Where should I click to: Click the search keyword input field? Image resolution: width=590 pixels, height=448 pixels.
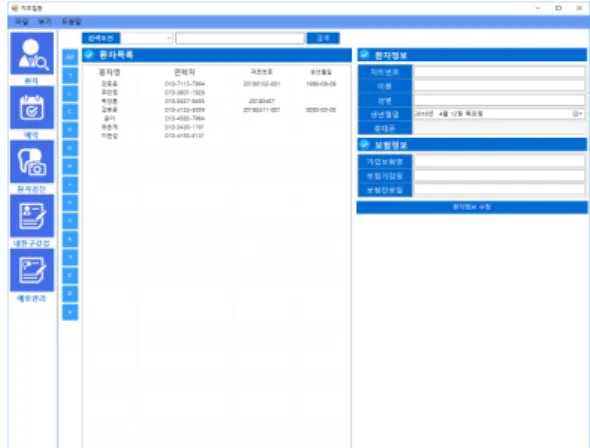(240, 38)
